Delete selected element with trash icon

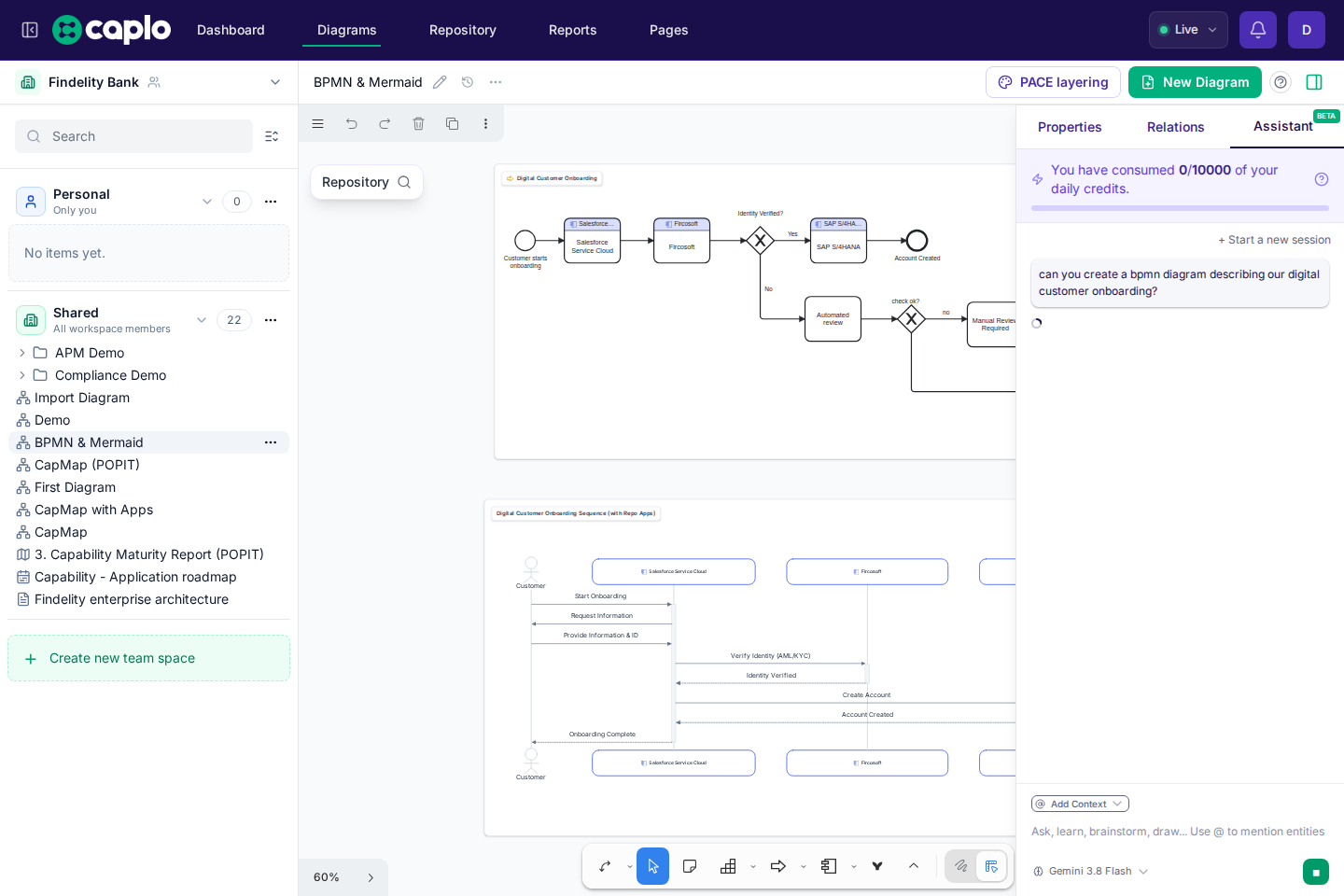click(x=418, y=123)
